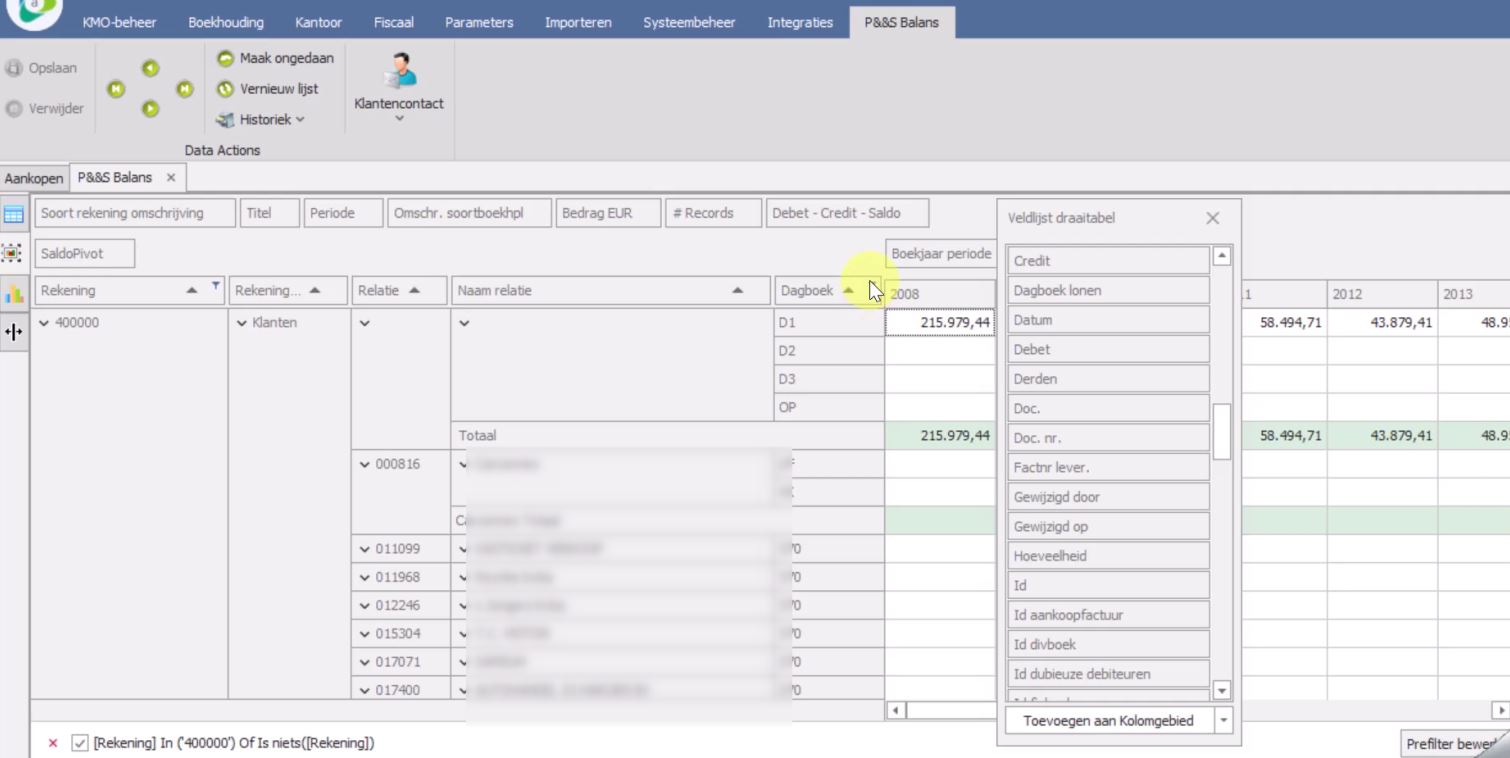Select the Boekjaar periode field header
Image resolution: width=1510 pixels, height=758 pixels.
pyautogui.click(x=941, y=254)
